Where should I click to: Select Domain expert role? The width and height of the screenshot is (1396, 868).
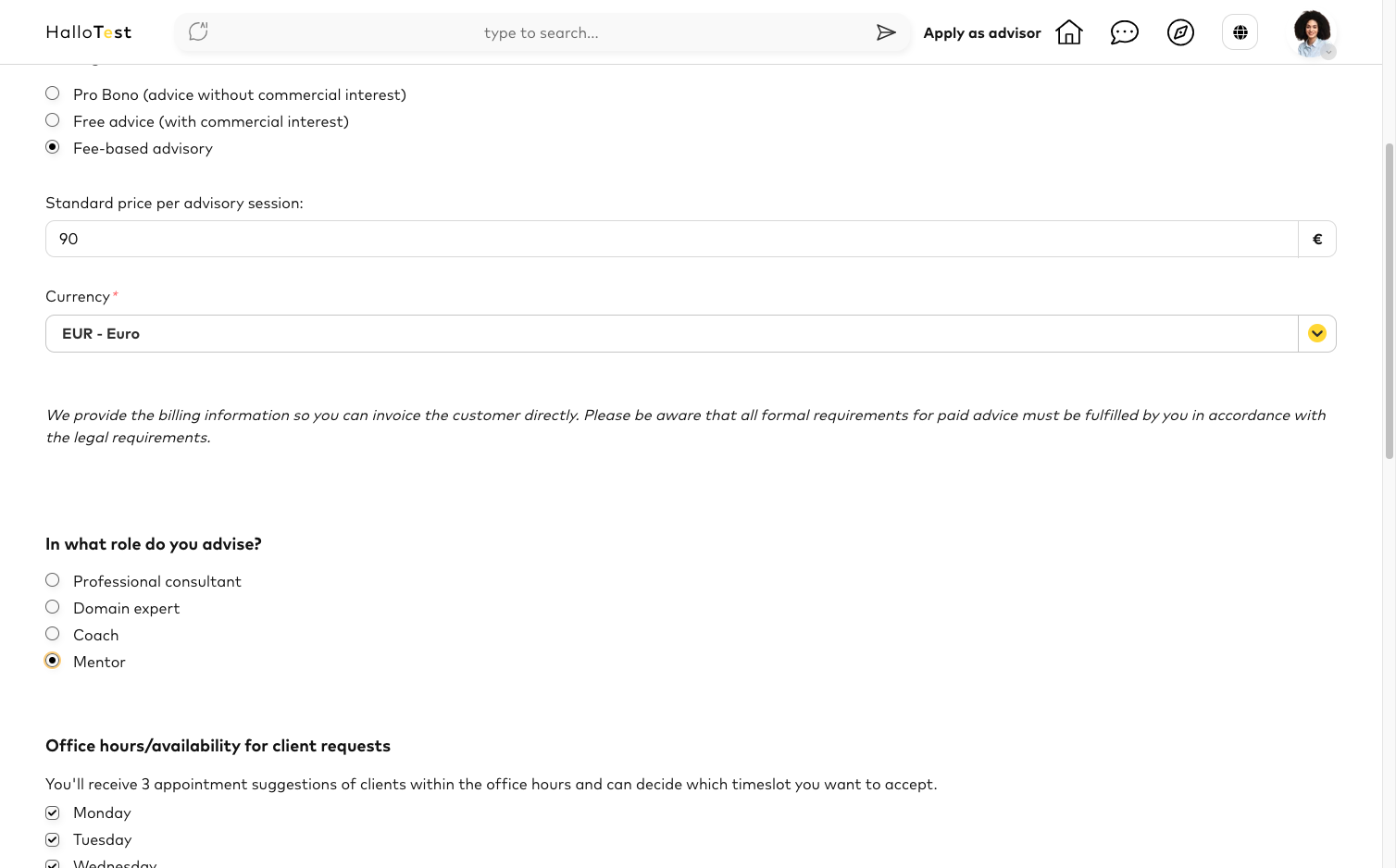pyautogui.click(x=53, y=607)
